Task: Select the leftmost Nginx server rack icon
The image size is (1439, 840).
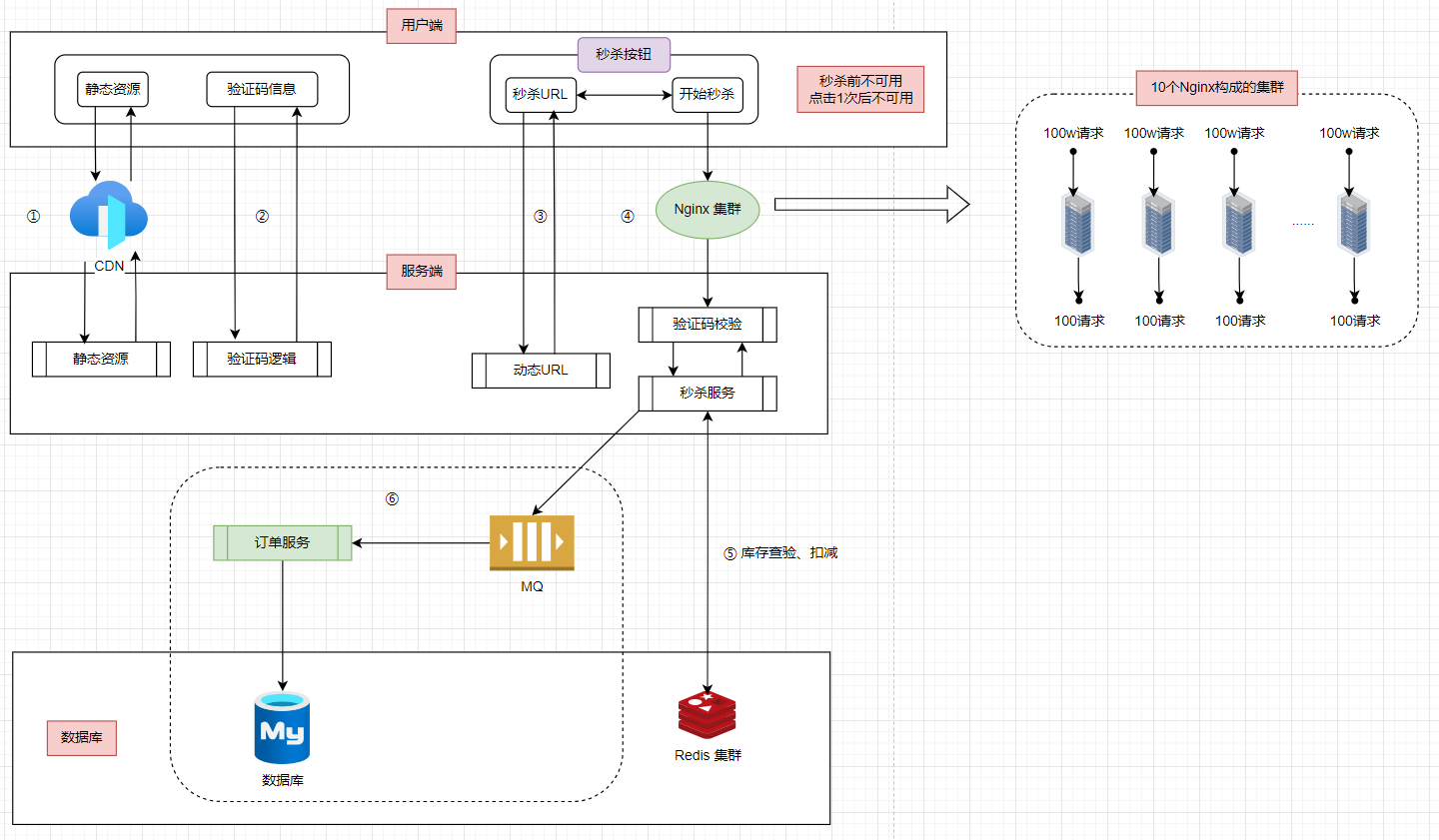Action: point(1077,225)
